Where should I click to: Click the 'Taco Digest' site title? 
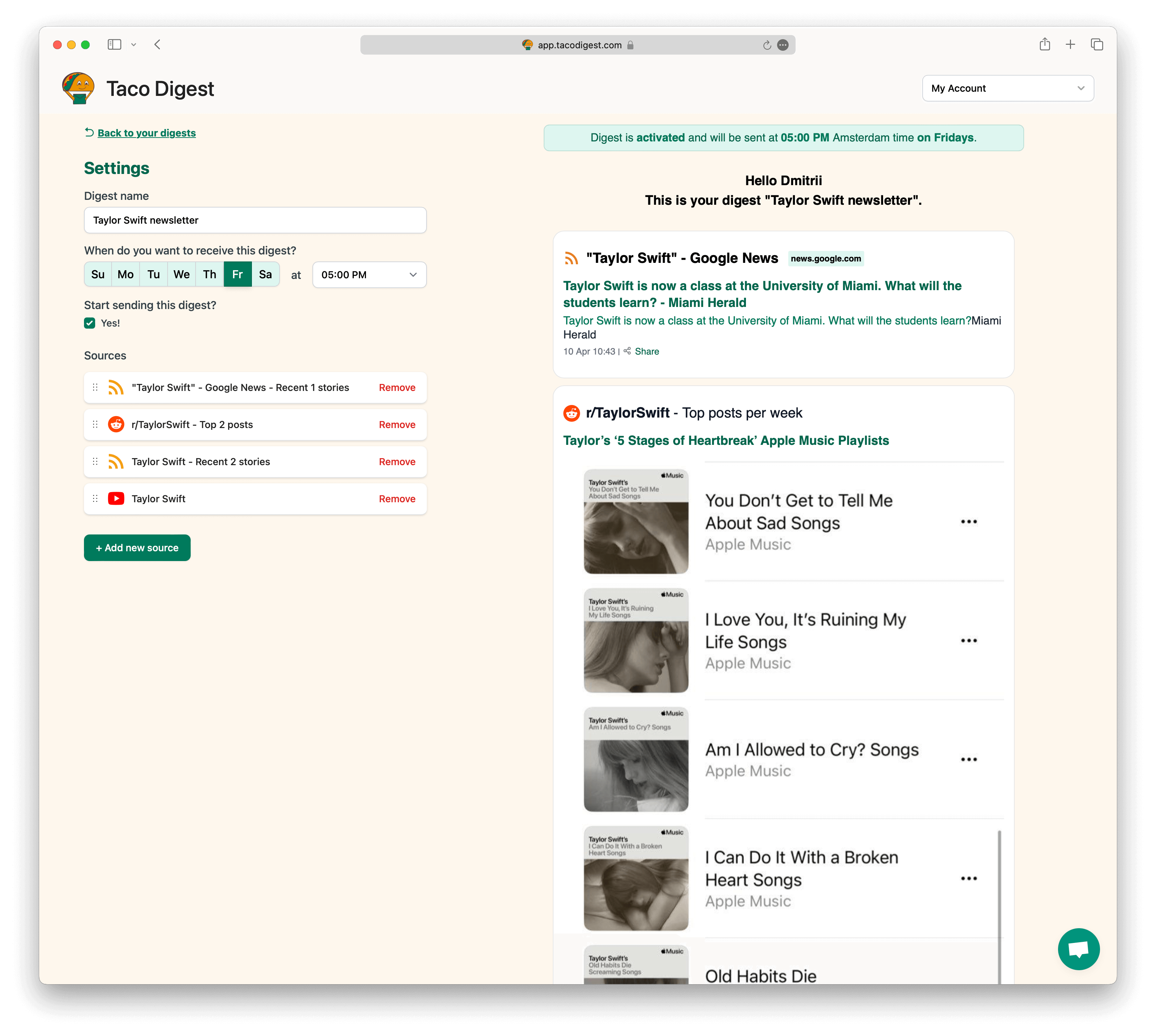(x=161, y=89)
